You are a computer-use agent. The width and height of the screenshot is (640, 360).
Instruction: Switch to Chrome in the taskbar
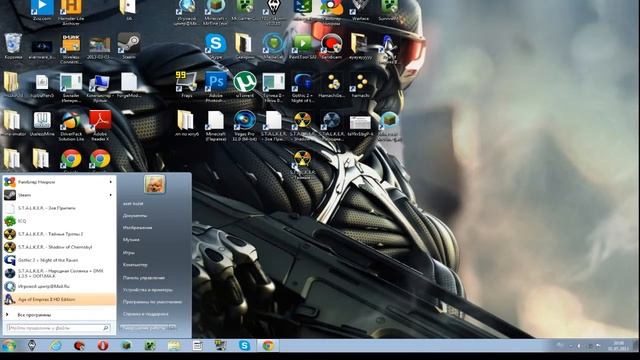tap(268, 346)
